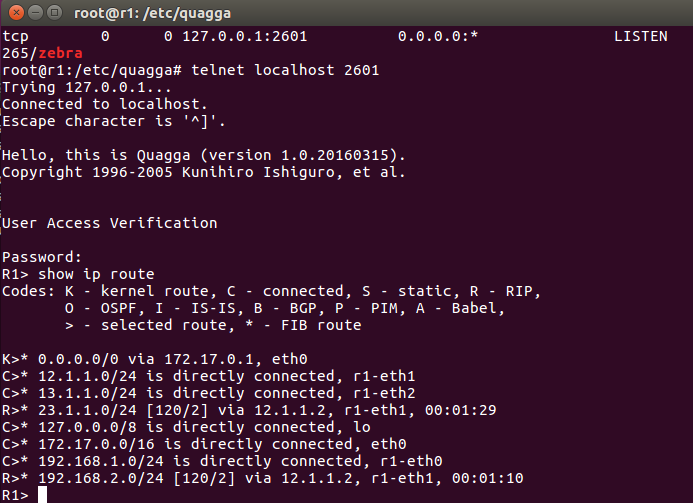Click the '192.168.1.0/24' connected route row
Screen dimensions: 693x503
222,461
